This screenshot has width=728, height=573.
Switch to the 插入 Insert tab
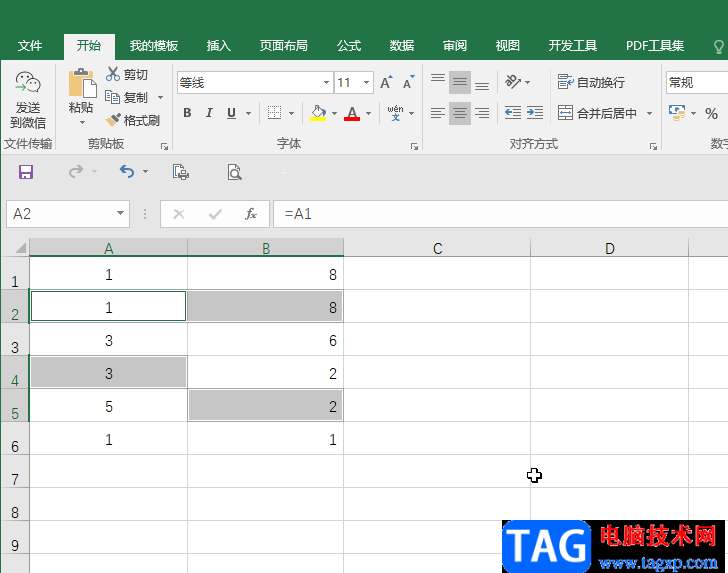tap(218, 46)
